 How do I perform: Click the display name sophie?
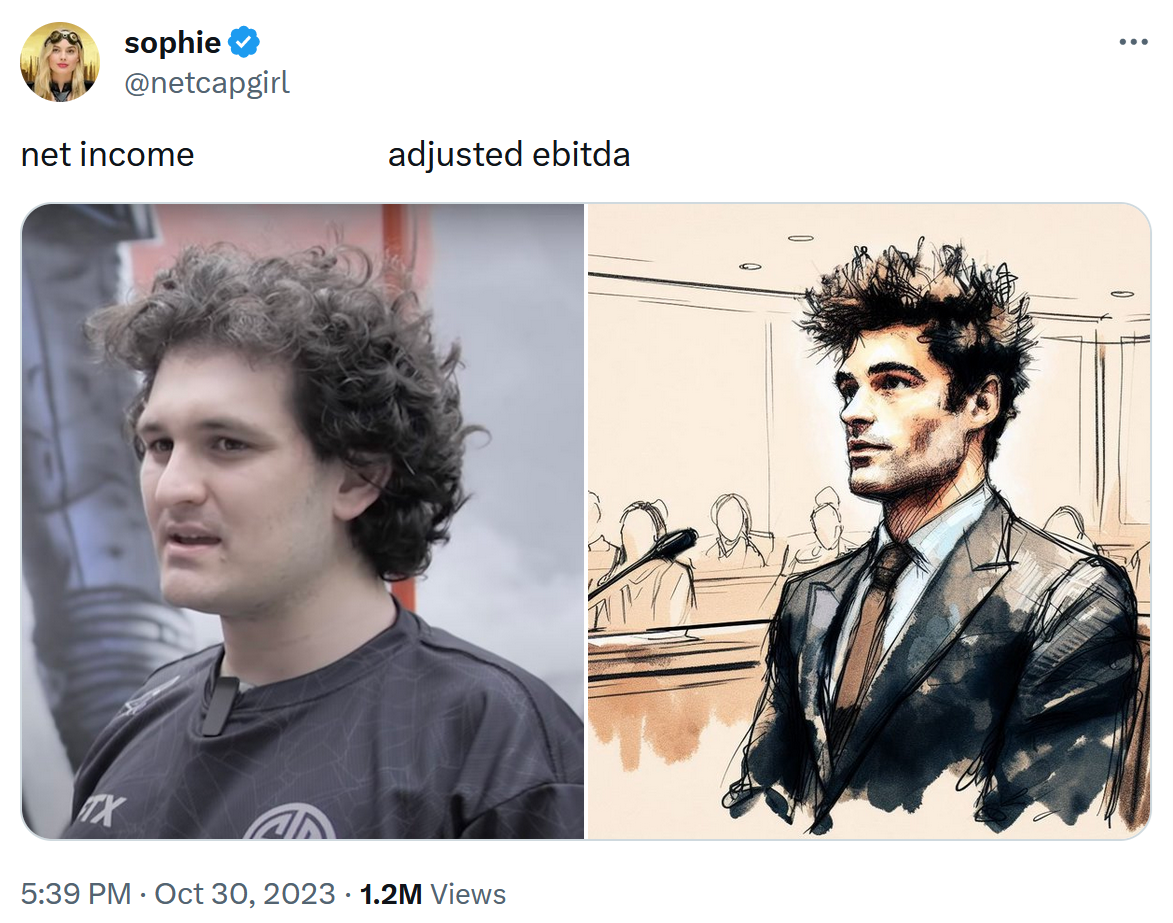[172, 43]
